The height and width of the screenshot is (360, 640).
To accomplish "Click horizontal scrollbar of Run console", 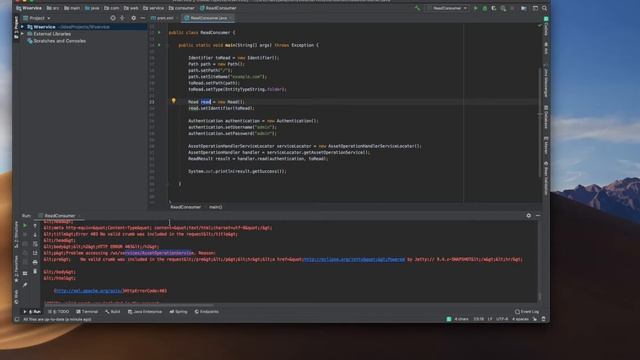I will tap(129, 304).
